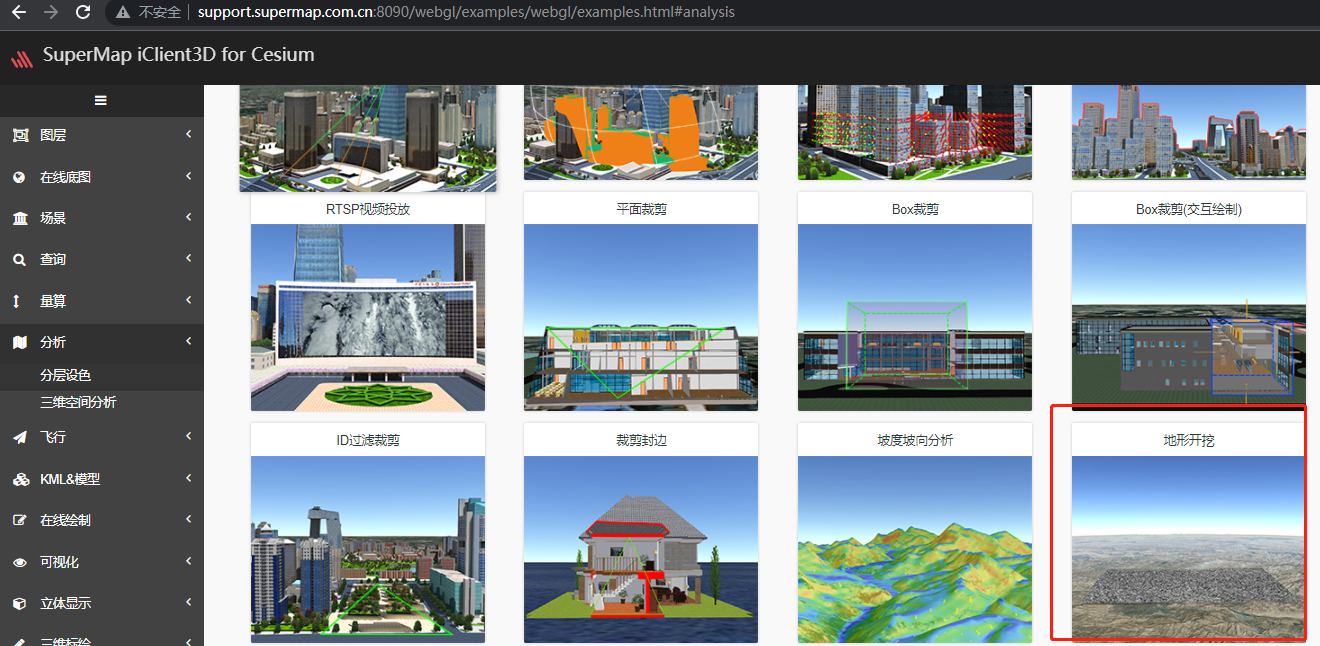Expand the 查询 menu chevron
The image size is (1320, 646).
tap(188, 258)
